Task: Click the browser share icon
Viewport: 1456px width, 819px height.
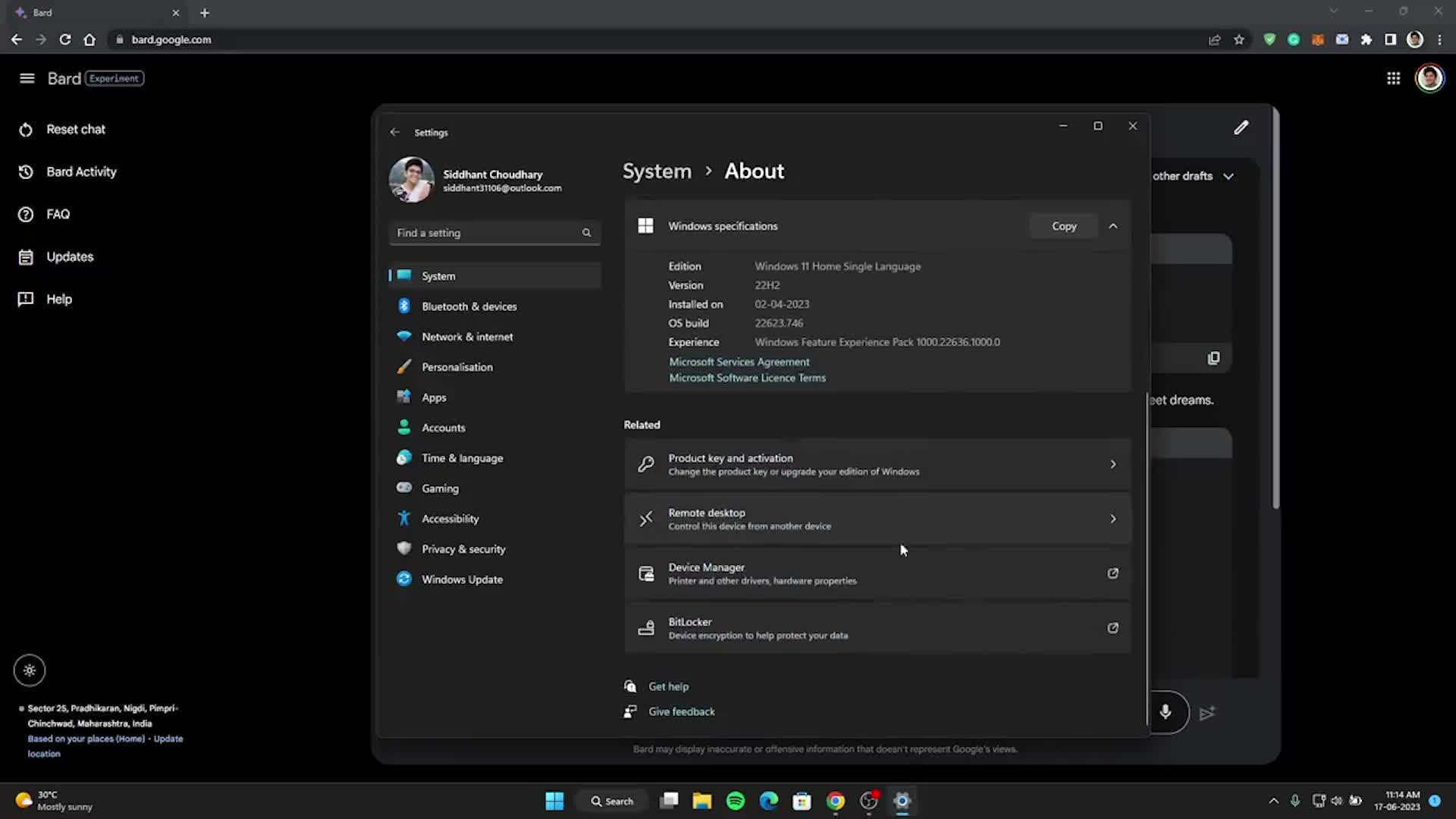Action: click(1214, 39)
